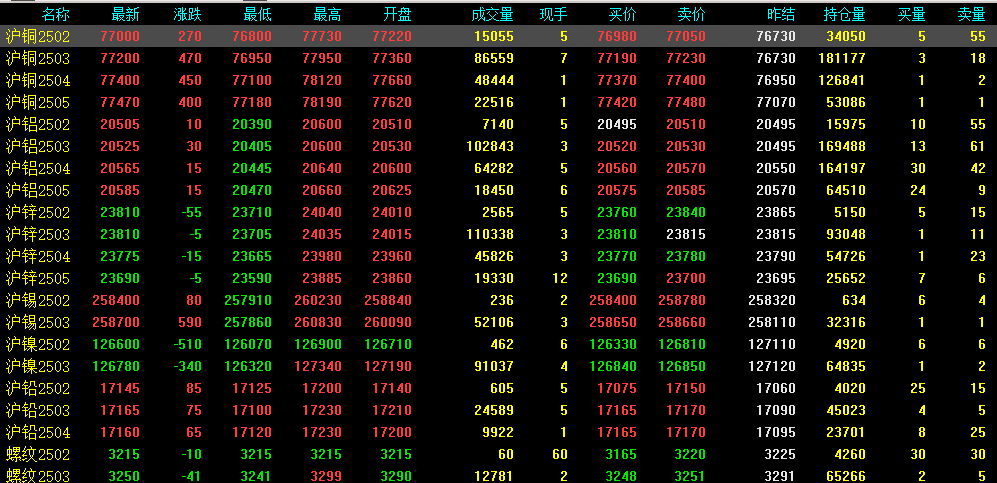Sort by 成交量 column header
The height and width of the screenshot is (483, 997).
[492, 15]
